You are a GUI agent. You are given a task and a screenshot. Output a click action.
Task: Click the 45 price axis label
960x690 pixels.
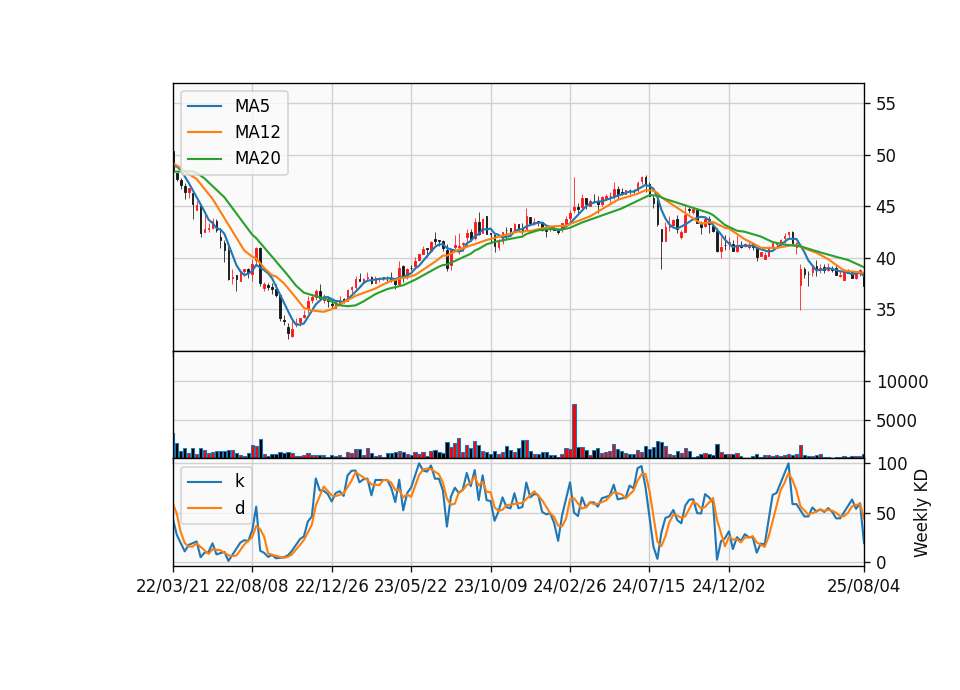(x=885, y=207)
